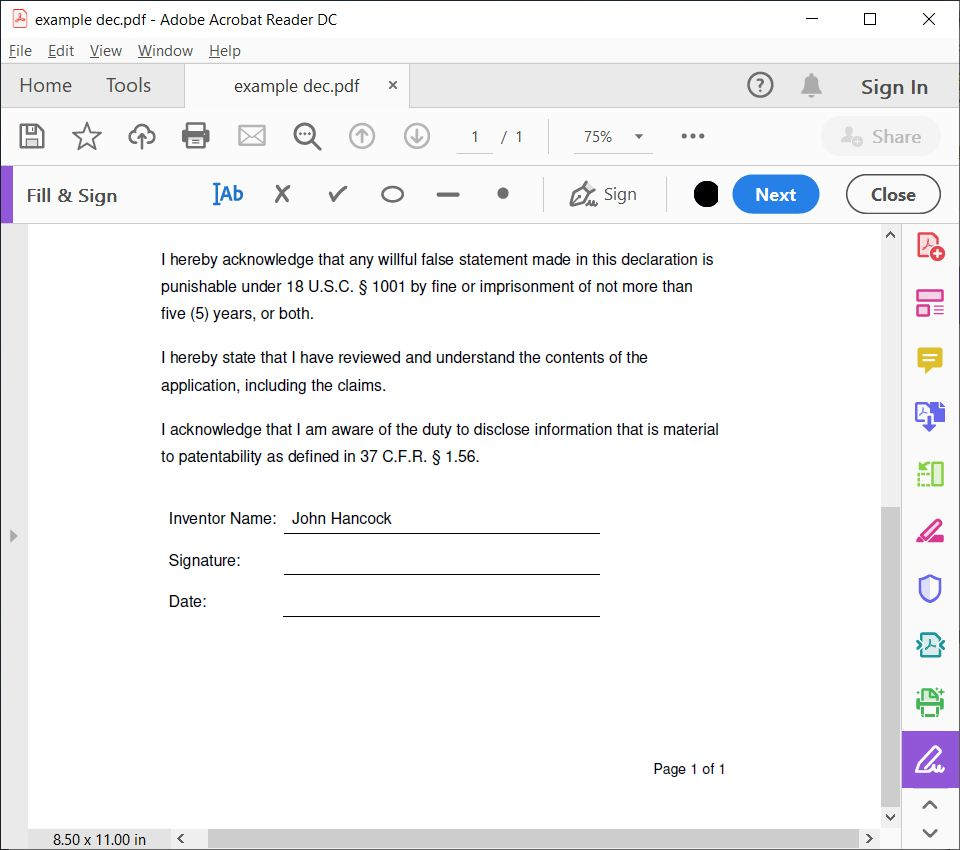Open the more tools ellipsis menu
The height and width of the screenshot is (850, 960).
coord(692,136)
